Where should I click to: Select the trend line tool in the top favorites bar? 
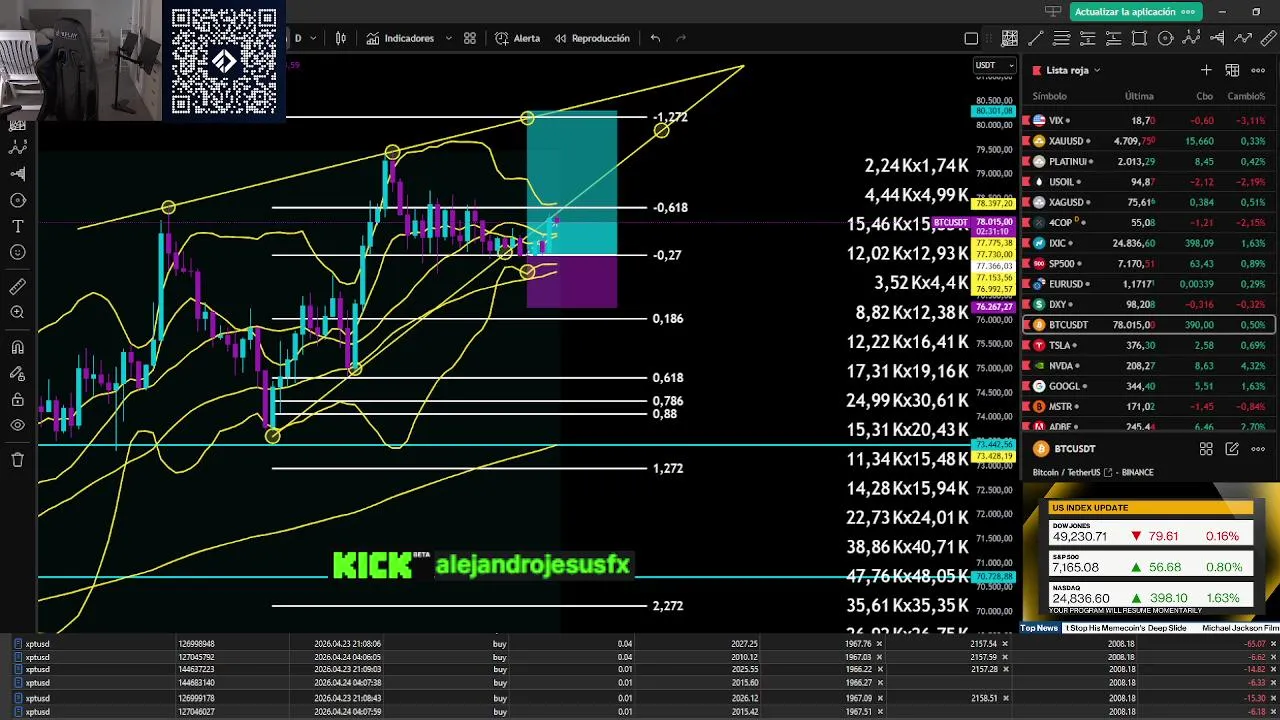pos(1036,39)
